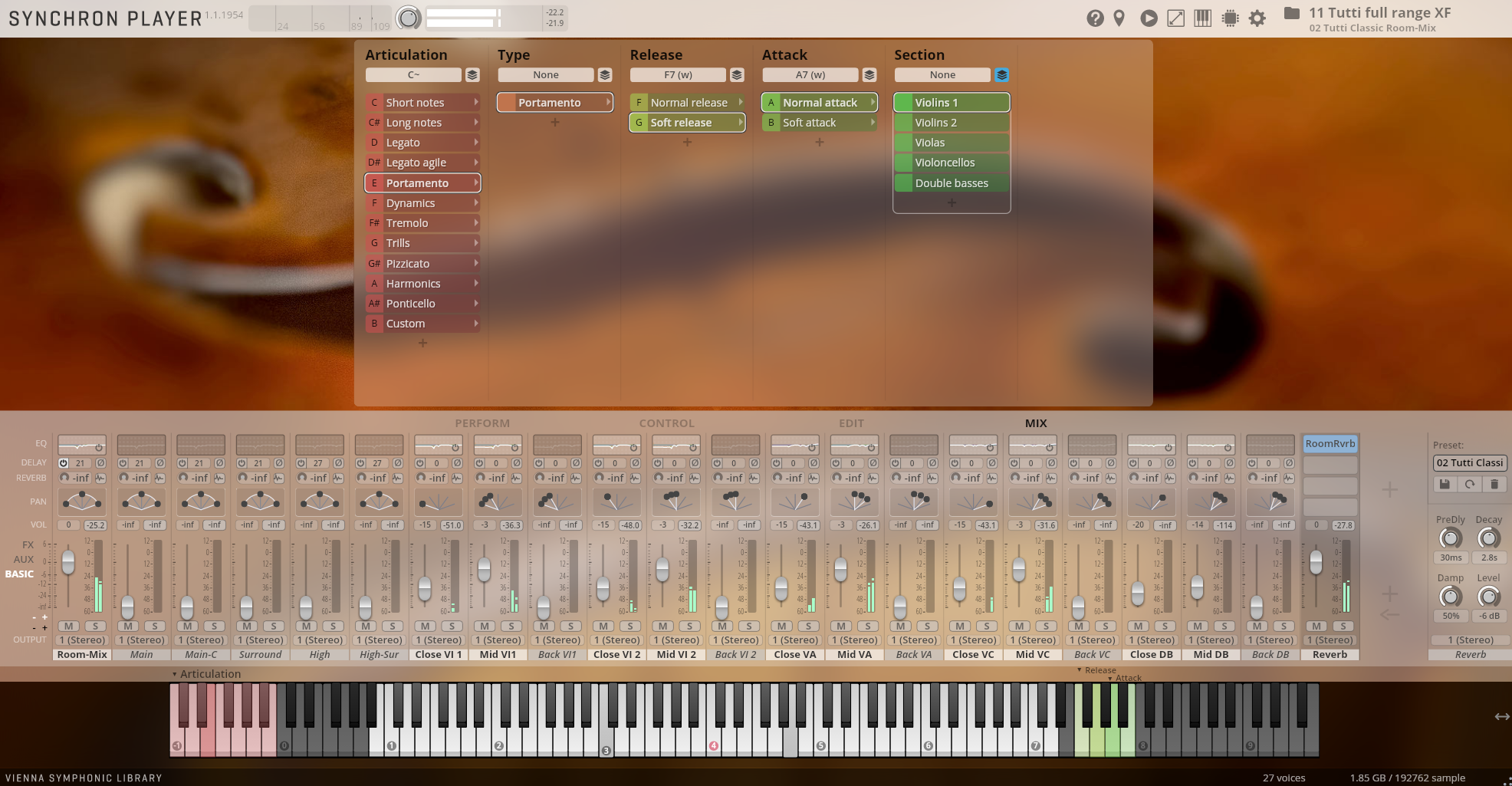The width and height of the screenshot is (1512, 786).
Task: Delete the preset with the trash icon
Action: 1493,484
